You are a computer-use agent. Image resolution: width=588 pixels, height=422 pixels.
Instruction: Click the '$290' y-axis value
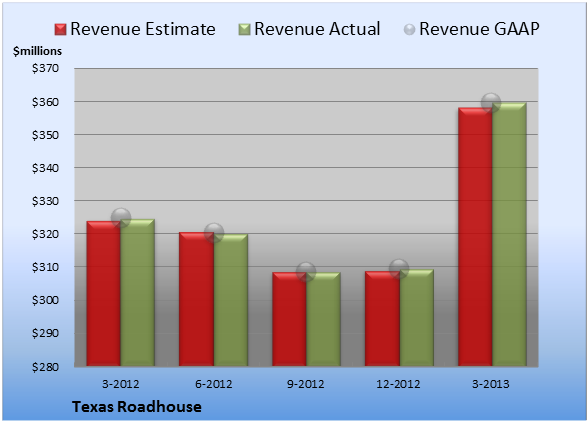(x=45, y=333)
